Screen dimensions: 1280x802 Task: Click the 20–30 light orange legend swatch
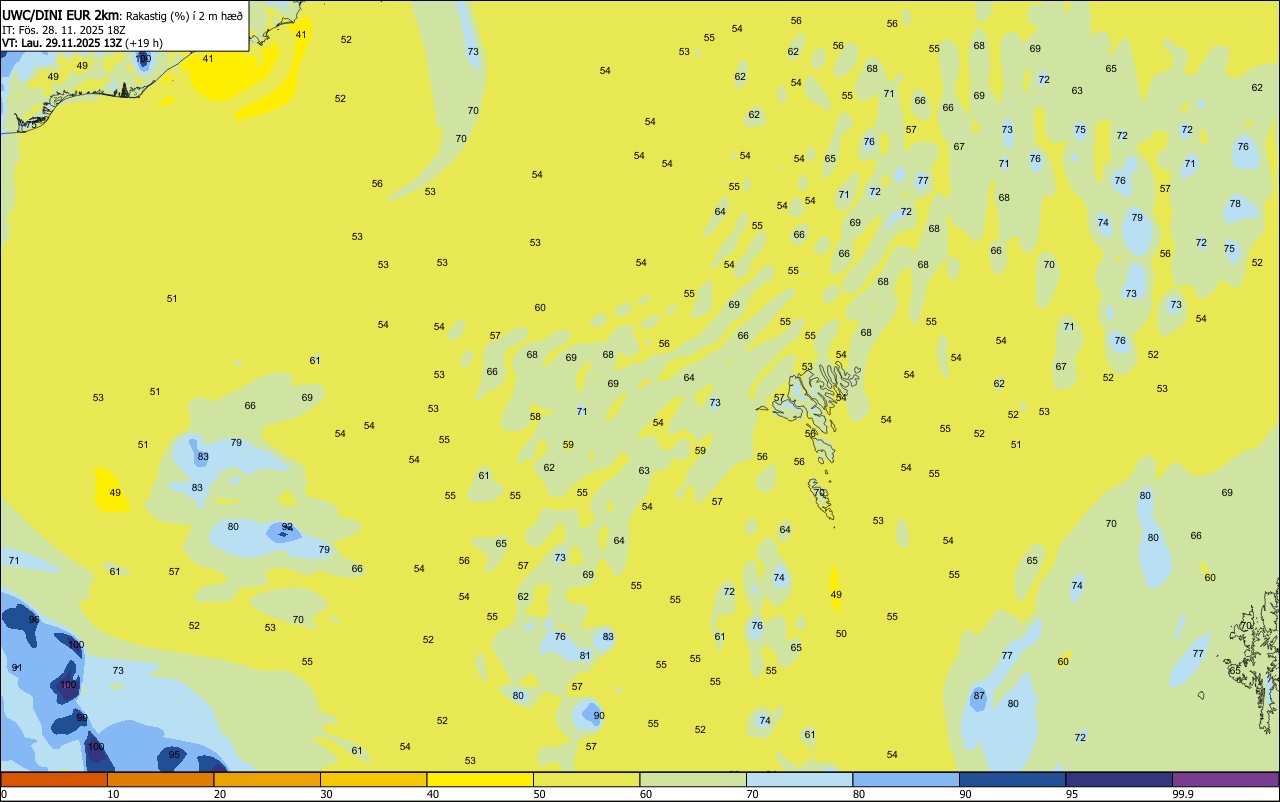[267, 779]
